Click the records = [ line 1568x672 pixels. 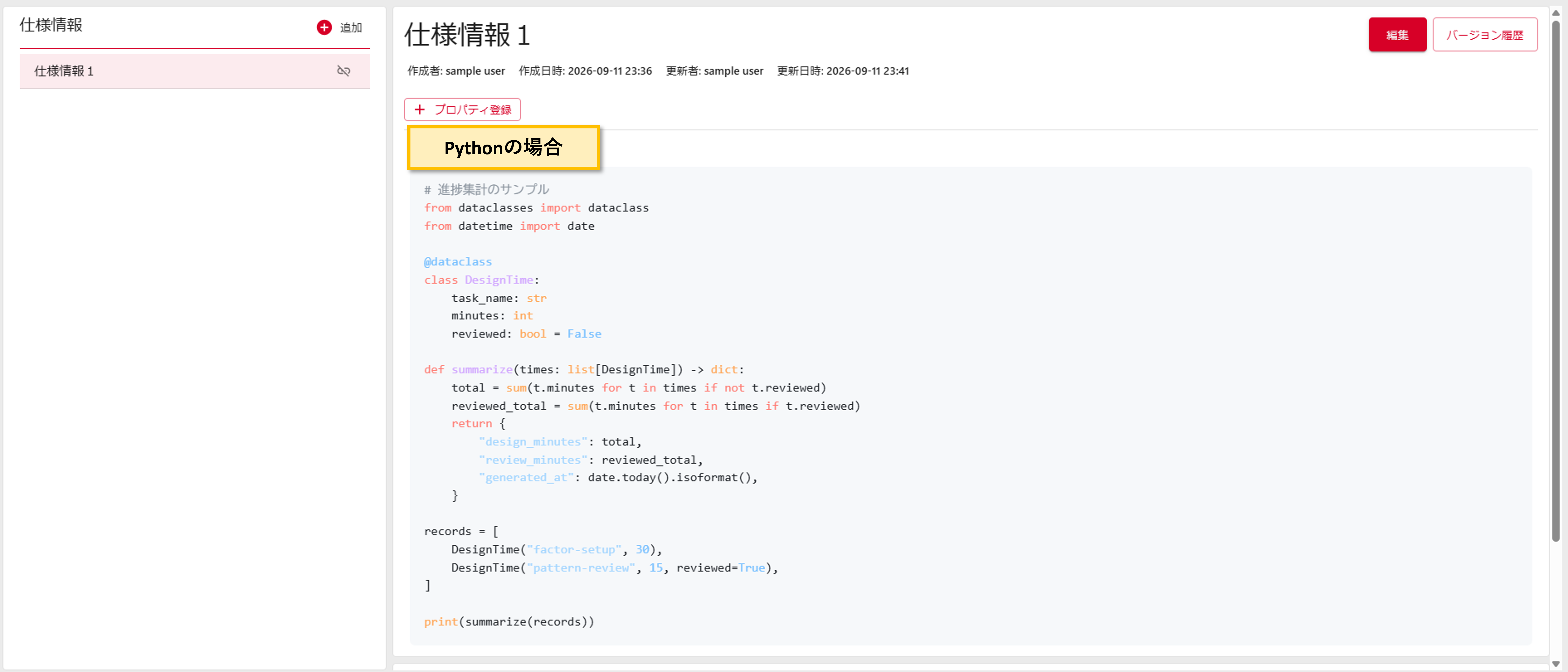pos(461,531)
